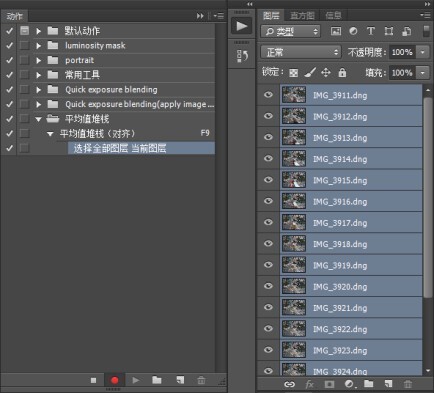Open the 不透明度 opacity slider dropdown
This screenshot has height=393, width=434.
422,52
